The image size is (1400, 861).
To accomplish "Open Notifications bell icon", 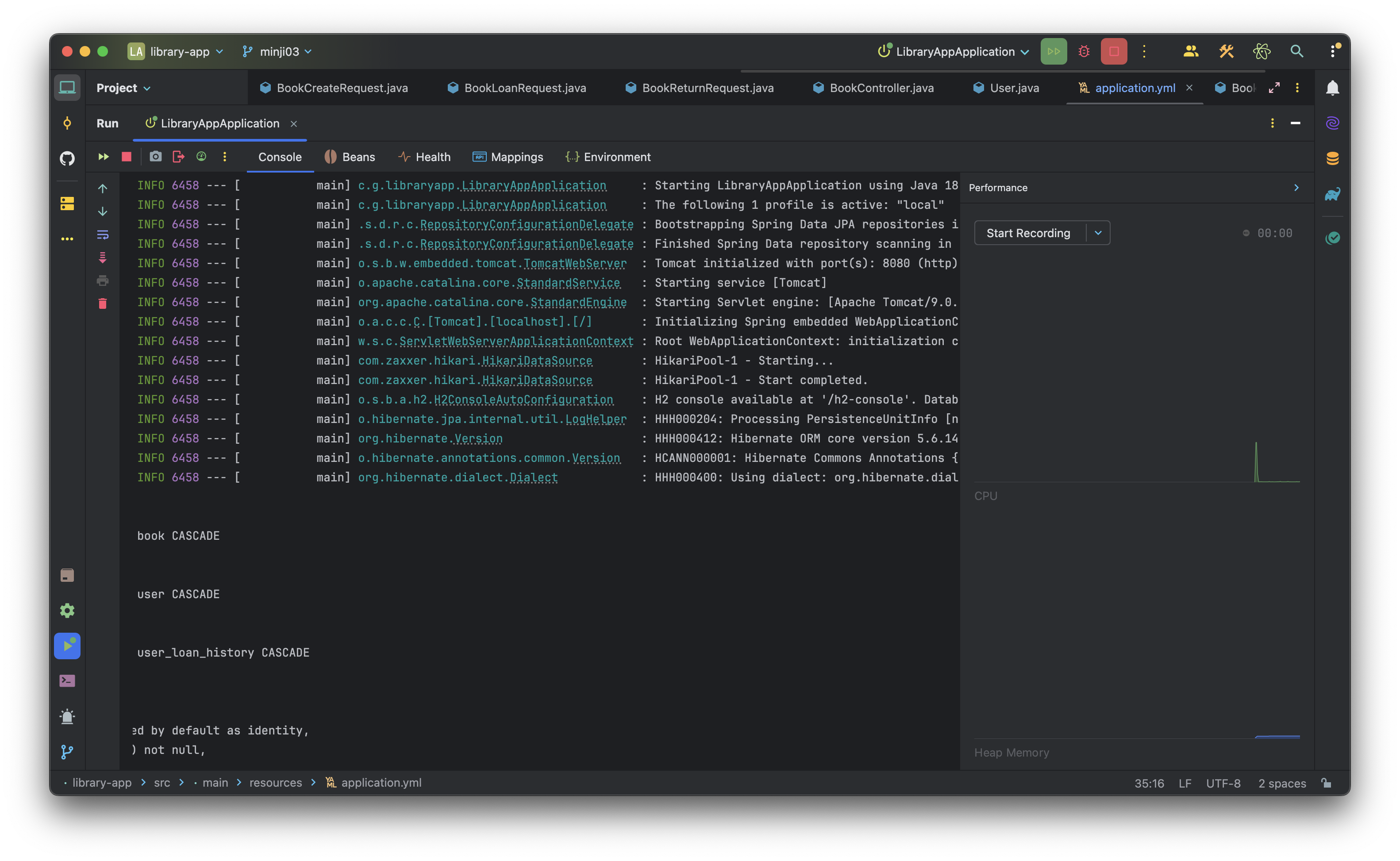I will click(x=1332, y=88).
